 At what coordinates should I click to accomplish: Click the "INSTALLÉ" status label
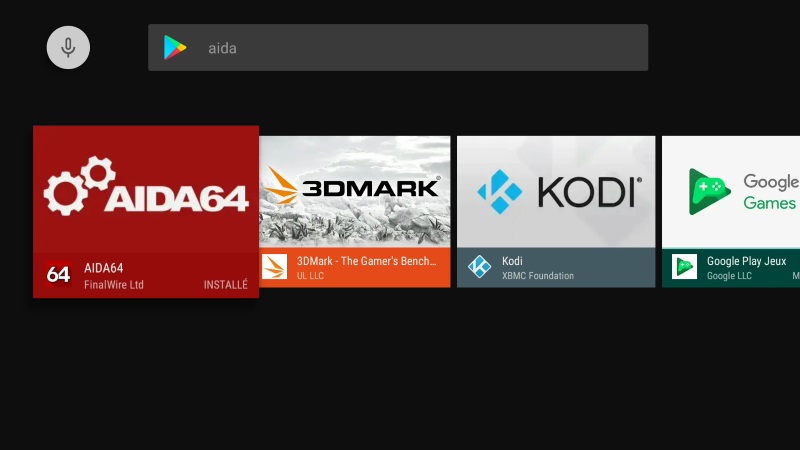[x=226, y=284]
